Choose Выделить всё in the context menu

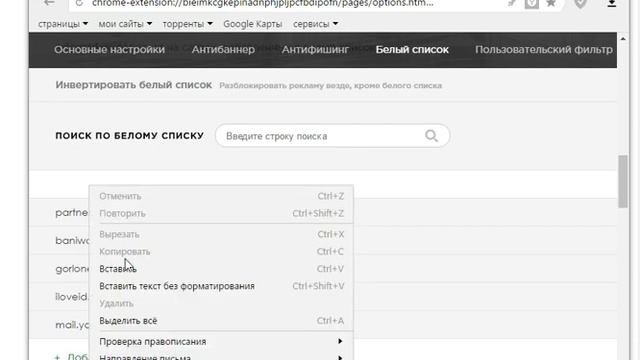click(222, 321)
